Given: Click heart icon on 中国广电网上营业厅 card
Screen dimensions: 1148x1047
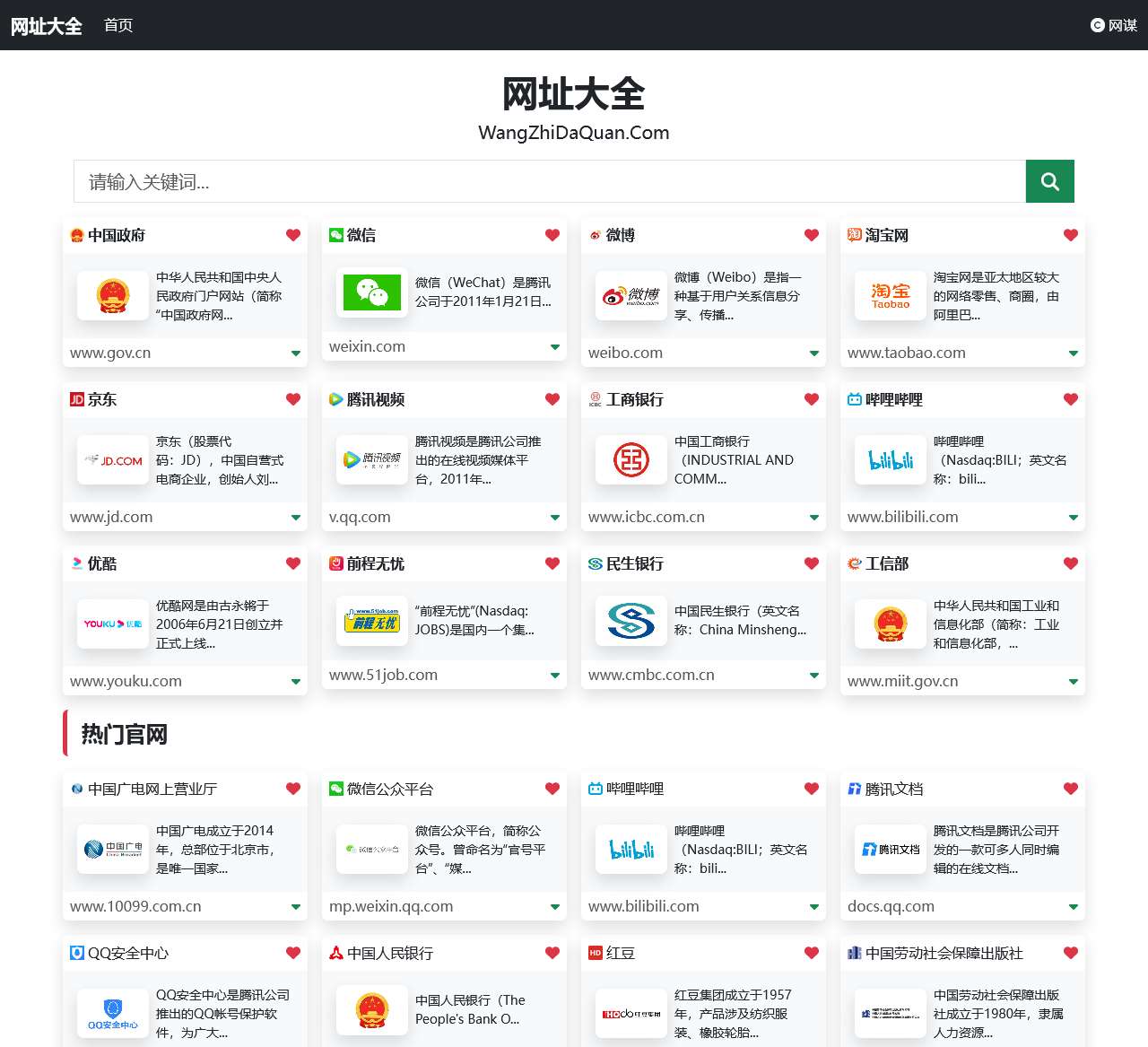Looking at the screenshot, I should (293, 789).
